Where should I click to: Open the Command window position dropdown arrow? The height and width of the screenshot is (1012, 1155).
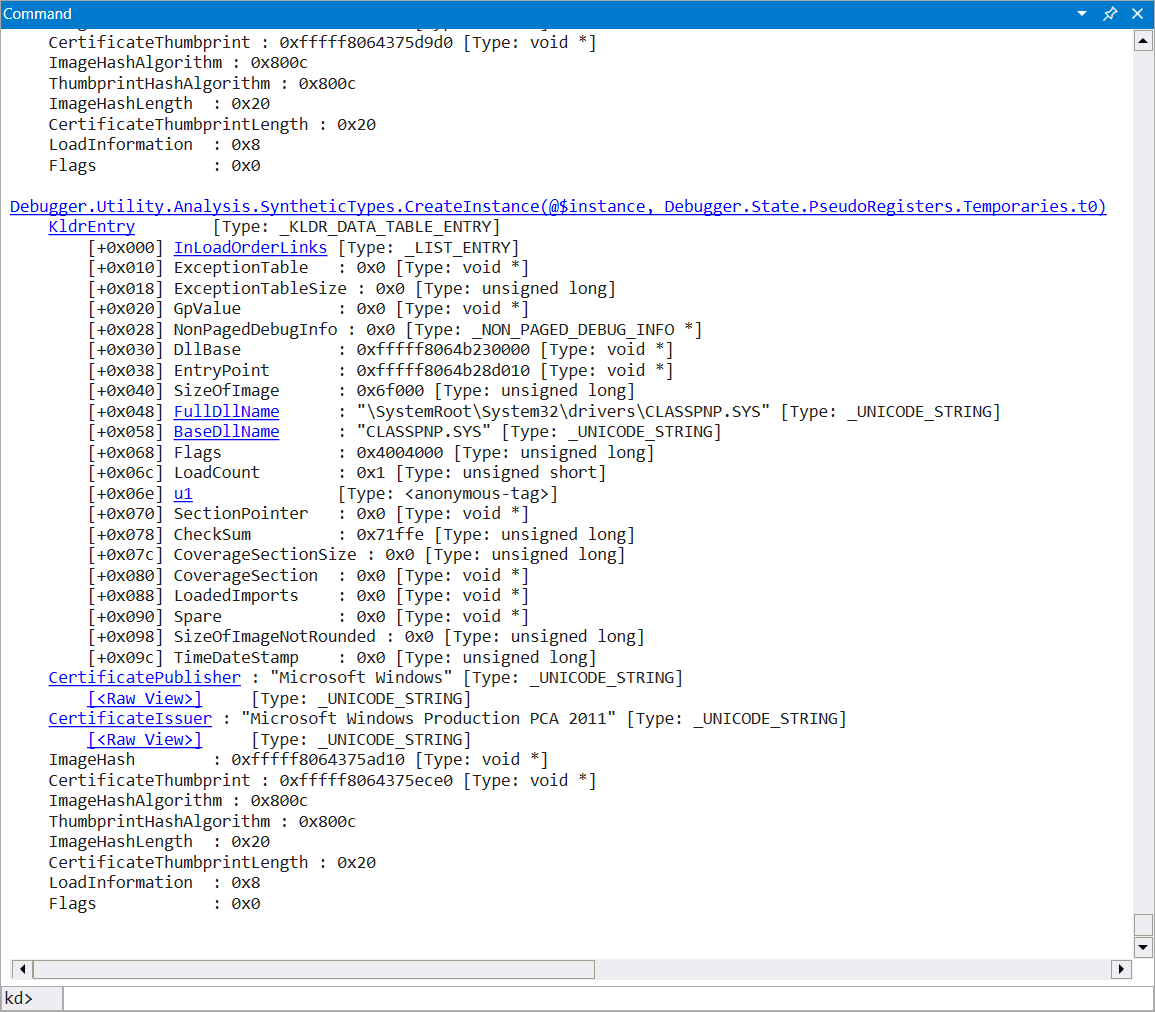pyautogui.click(x=1082, y=14)
